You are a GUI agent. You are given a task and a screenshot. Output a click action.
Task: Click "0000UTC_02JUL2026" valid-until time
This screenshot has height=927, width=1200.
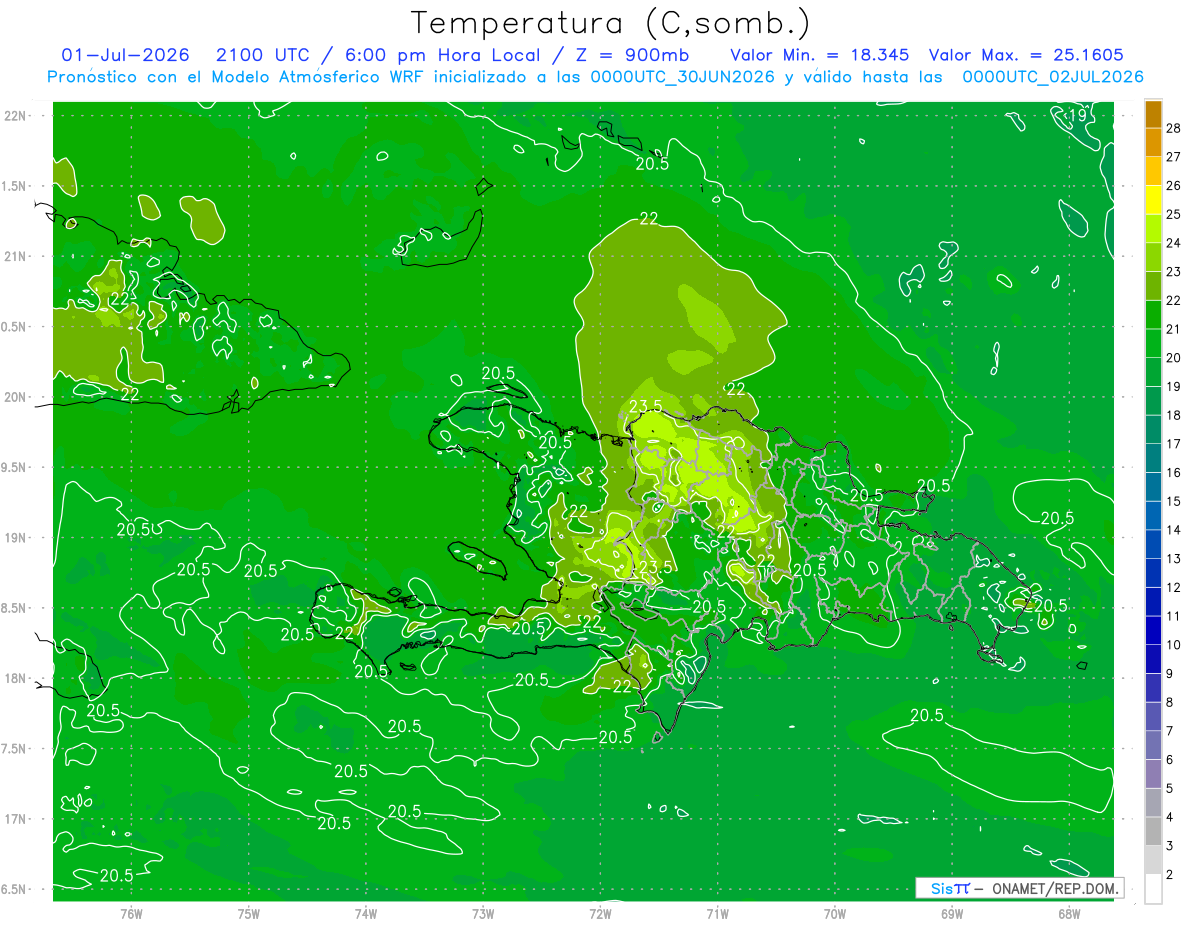pyautogui.click(x=1052, y=77)
